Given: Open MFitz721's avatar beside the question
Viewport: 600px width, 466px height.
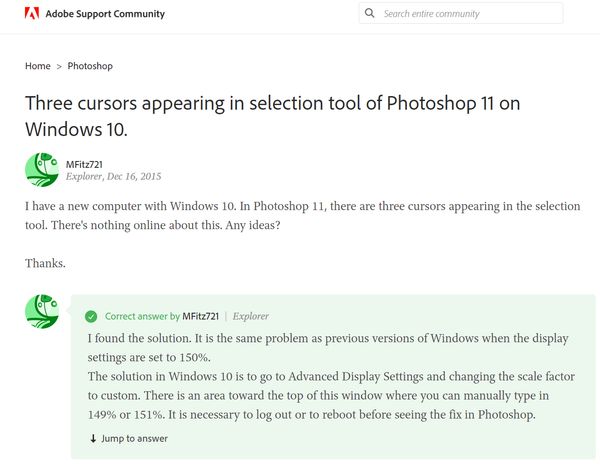Looking at the screenshot, I should 42,170.
